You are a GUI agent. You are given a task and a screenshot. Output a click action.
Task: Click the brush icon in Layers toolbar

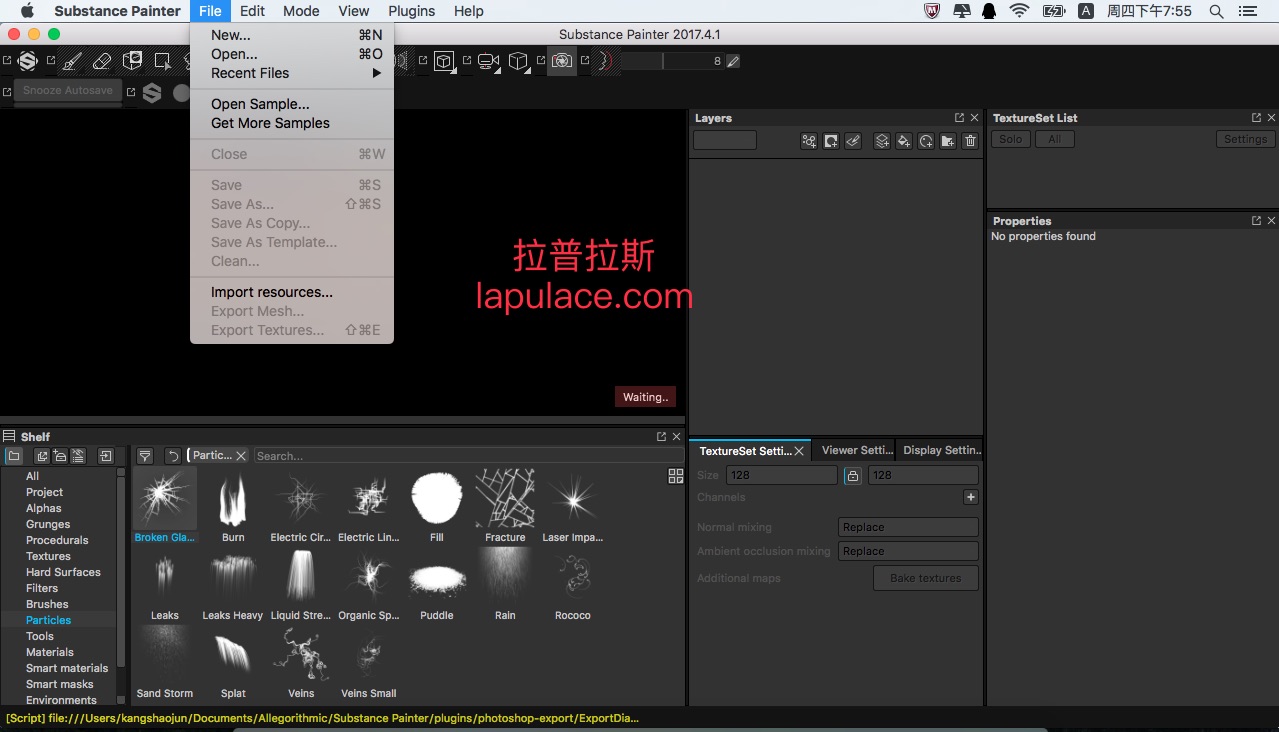pyautogui.click(x=853, y=141)
